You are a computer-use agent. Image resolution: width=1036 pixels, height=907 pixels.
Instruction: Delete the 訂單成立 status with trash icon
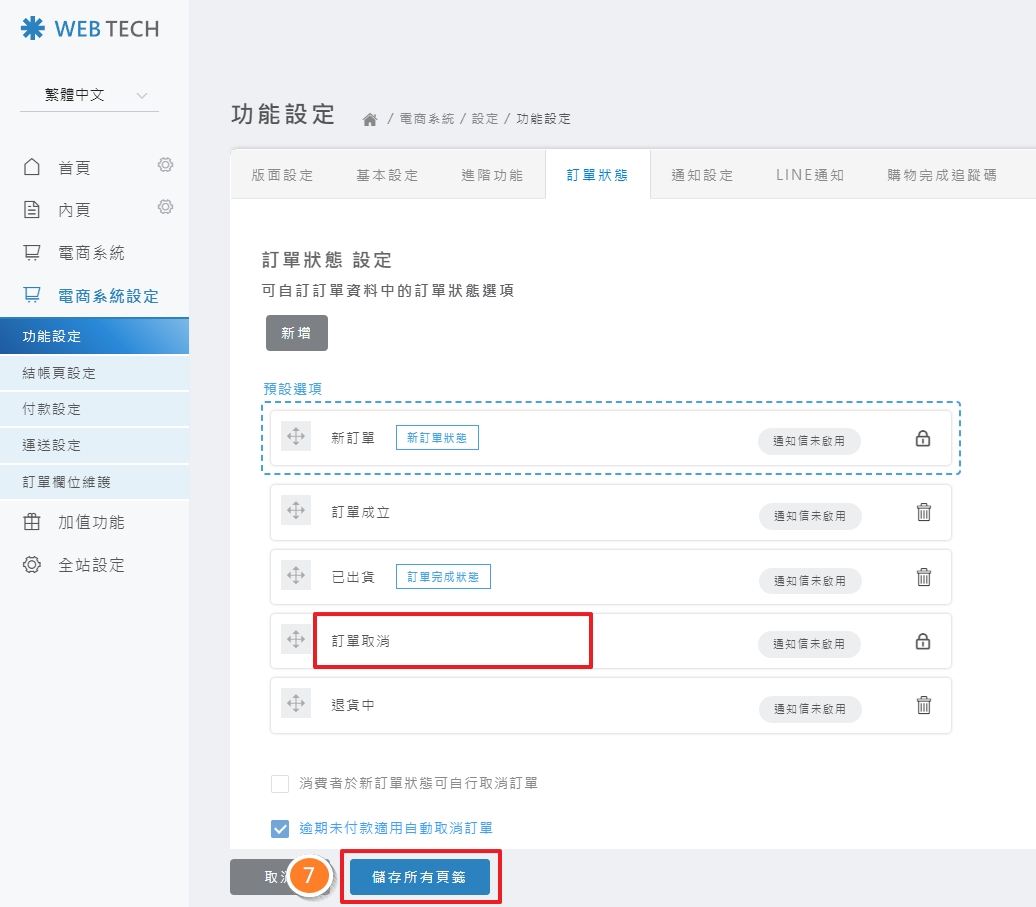(x=924, y=512)
